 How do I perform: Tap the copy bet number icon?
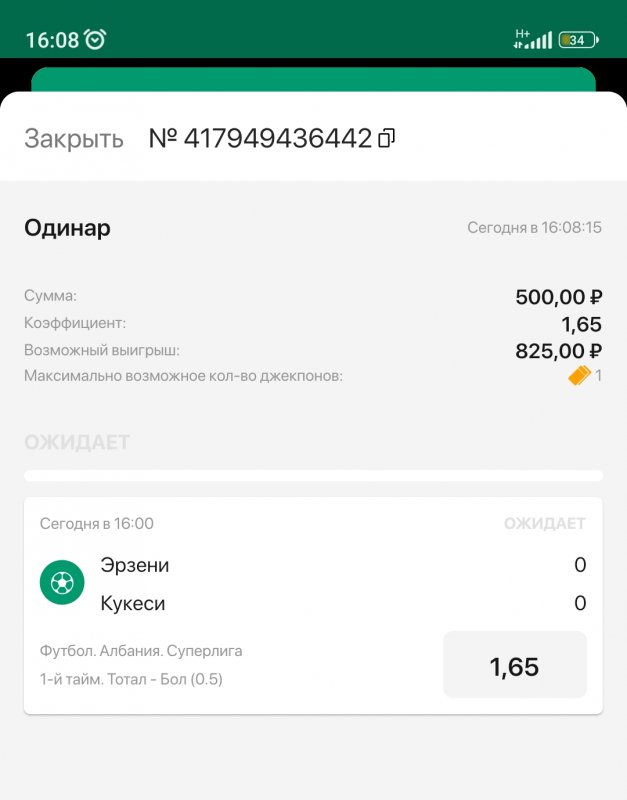click(387, 139)
